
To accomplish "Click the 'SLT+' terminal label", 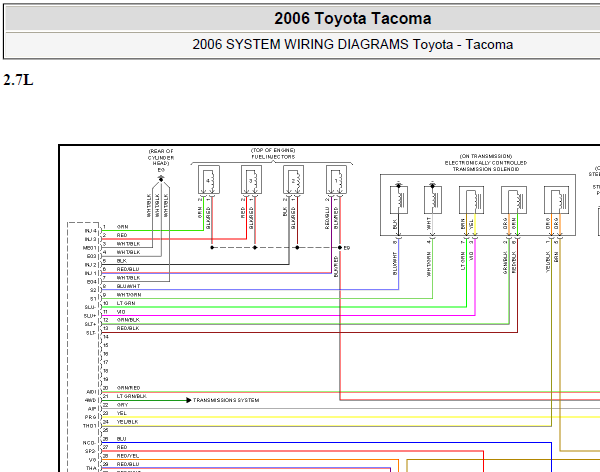I will (91, 325).
